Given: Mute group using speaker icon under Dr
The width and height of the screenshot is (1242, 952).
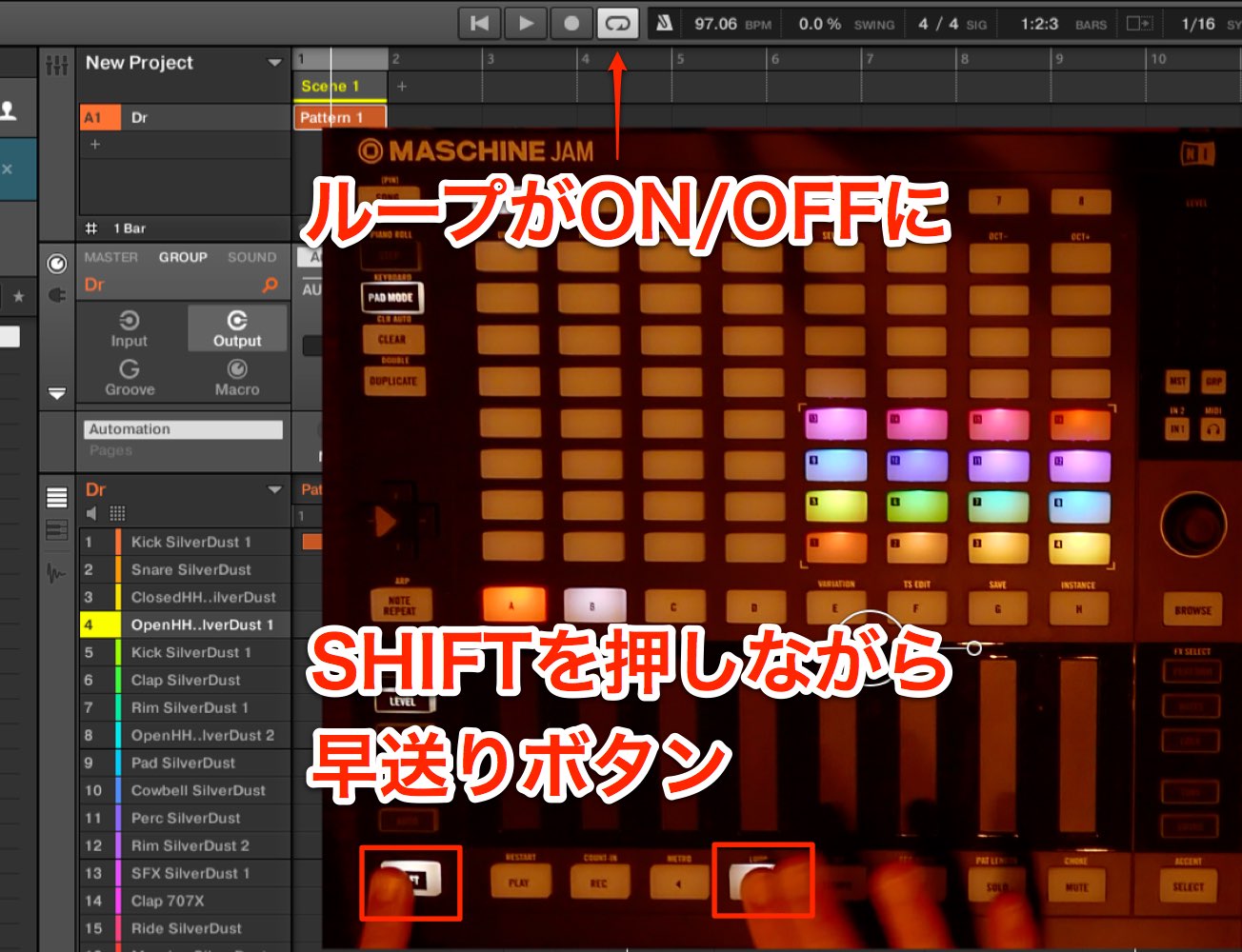Looking at the screenshot, I should point(91,513).
